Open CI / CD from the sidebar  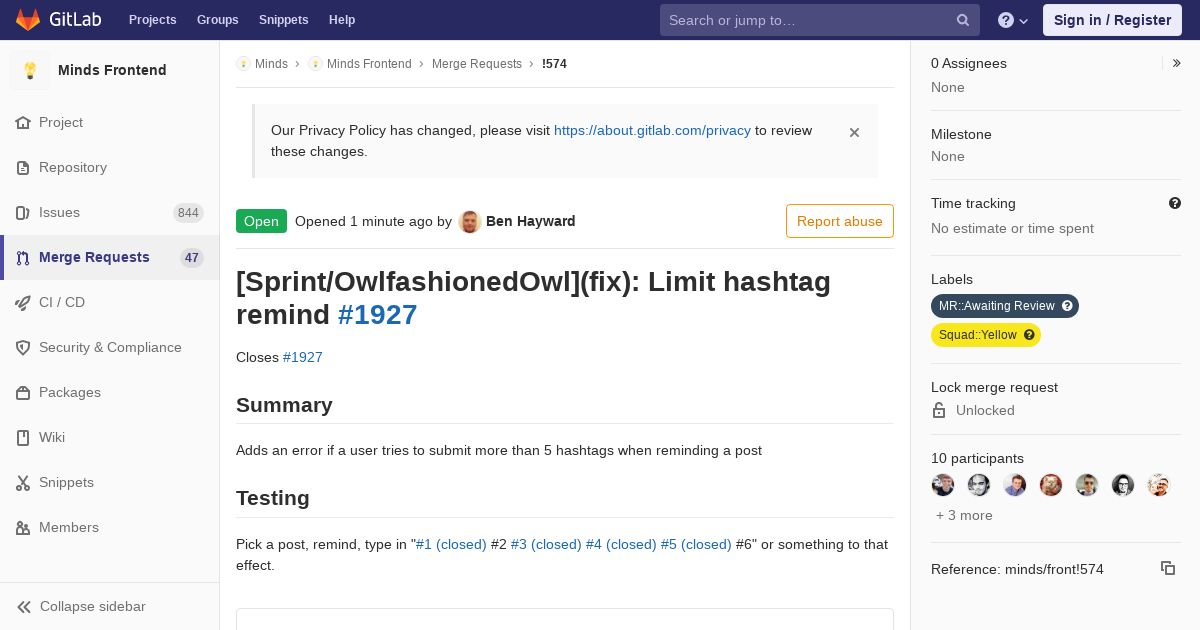110,302
